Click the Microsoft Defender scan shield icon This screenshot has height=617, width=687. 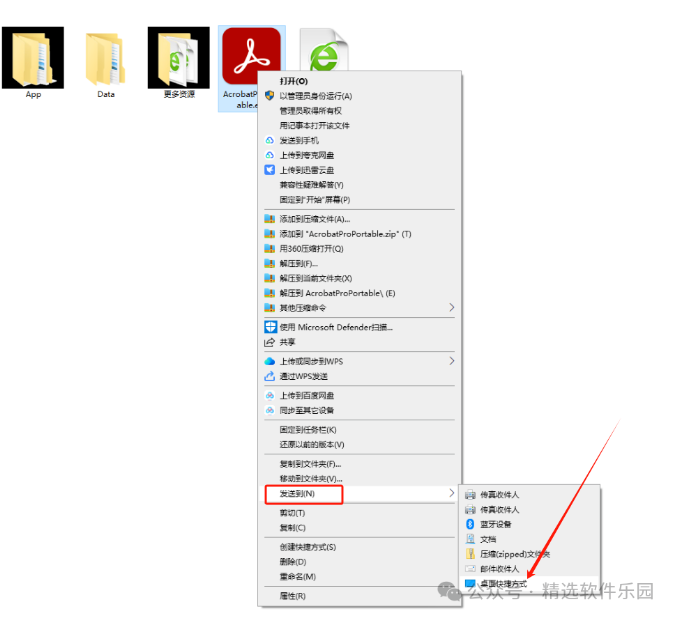click(270, 327)
